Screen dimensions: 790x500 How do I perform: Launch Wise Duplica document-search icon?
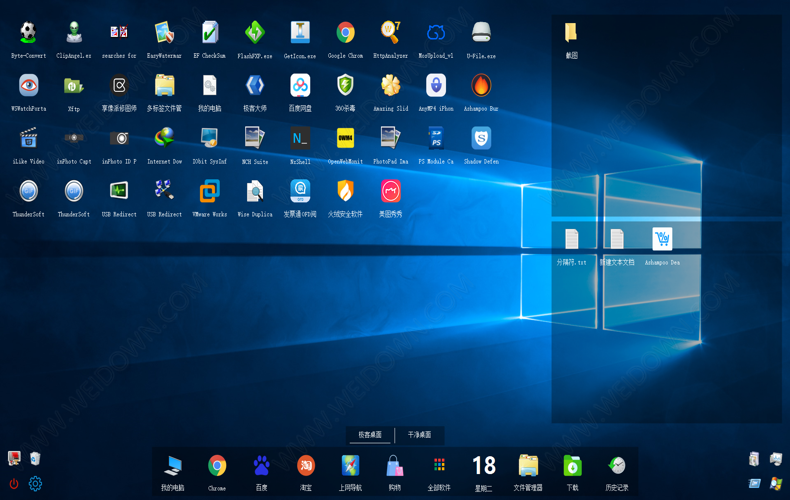(x=255, y=191)
